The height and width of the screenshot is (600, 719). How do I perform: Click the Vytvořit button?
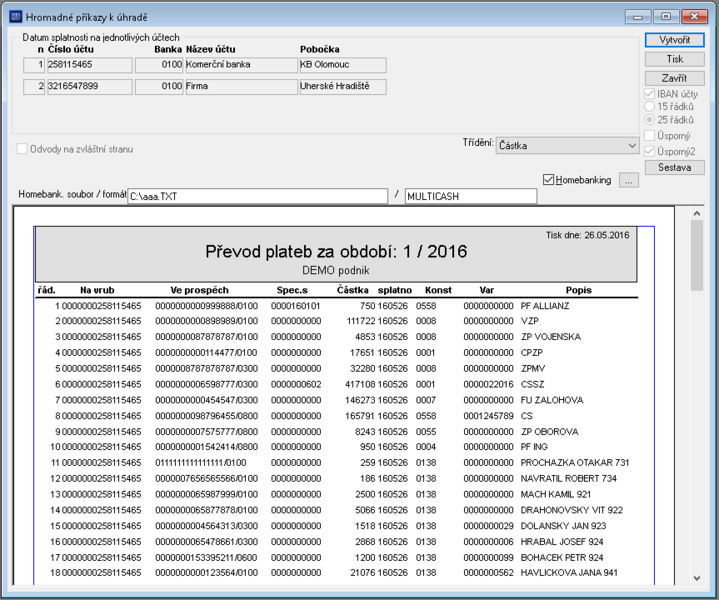coord(674,40)
